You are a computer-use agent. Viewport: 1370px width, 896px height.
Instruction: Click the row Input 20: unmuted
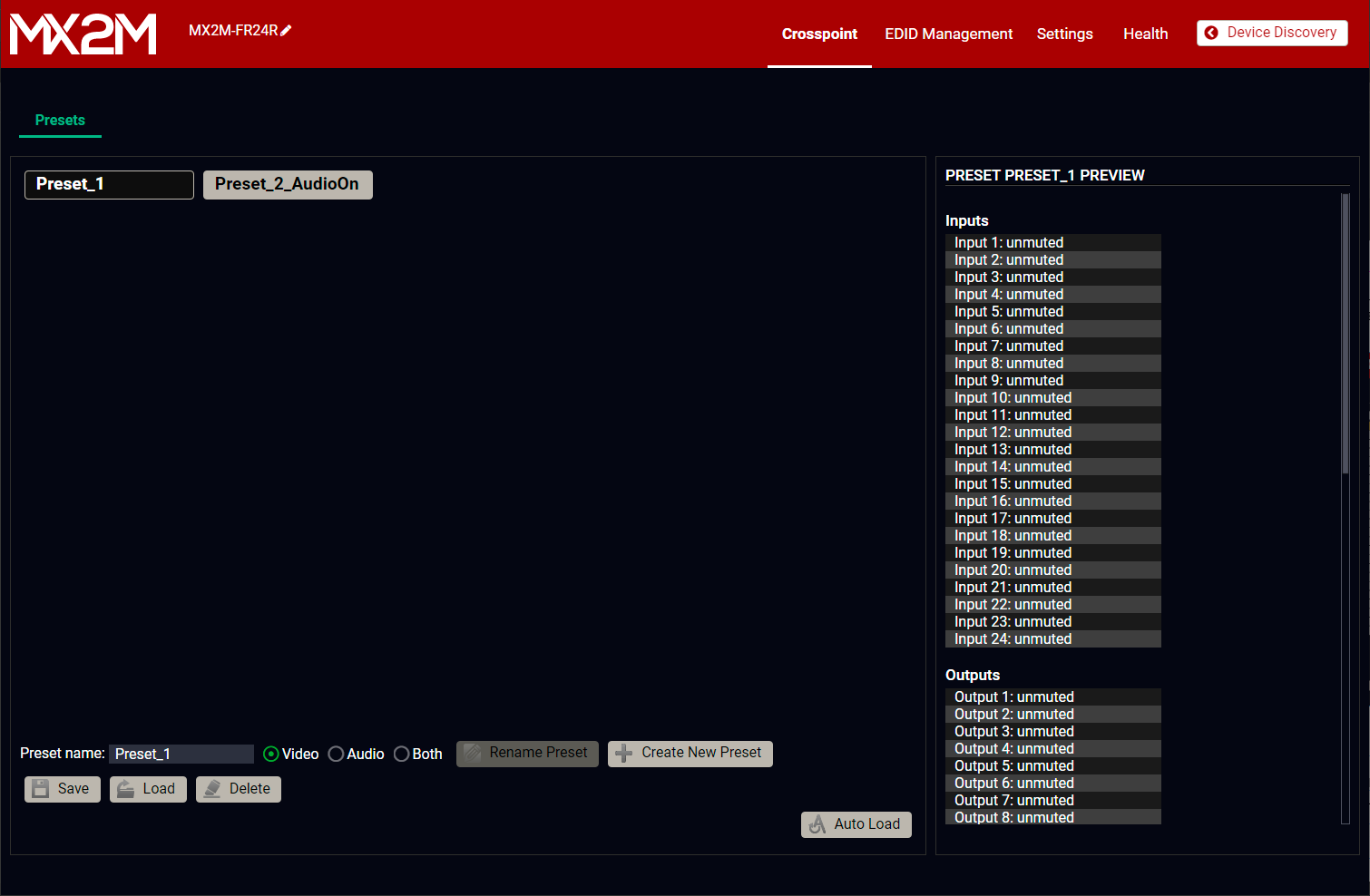pos(1053,570)
